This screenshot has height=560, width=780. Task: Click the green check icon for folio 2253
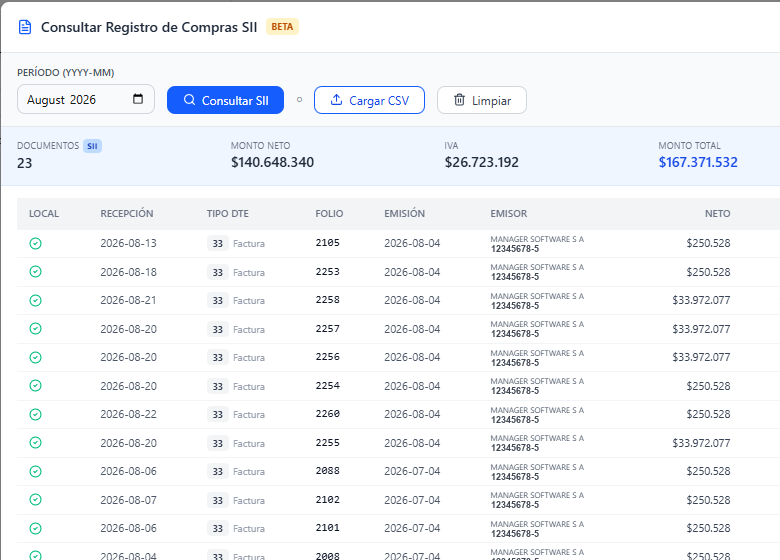point(35,272)
